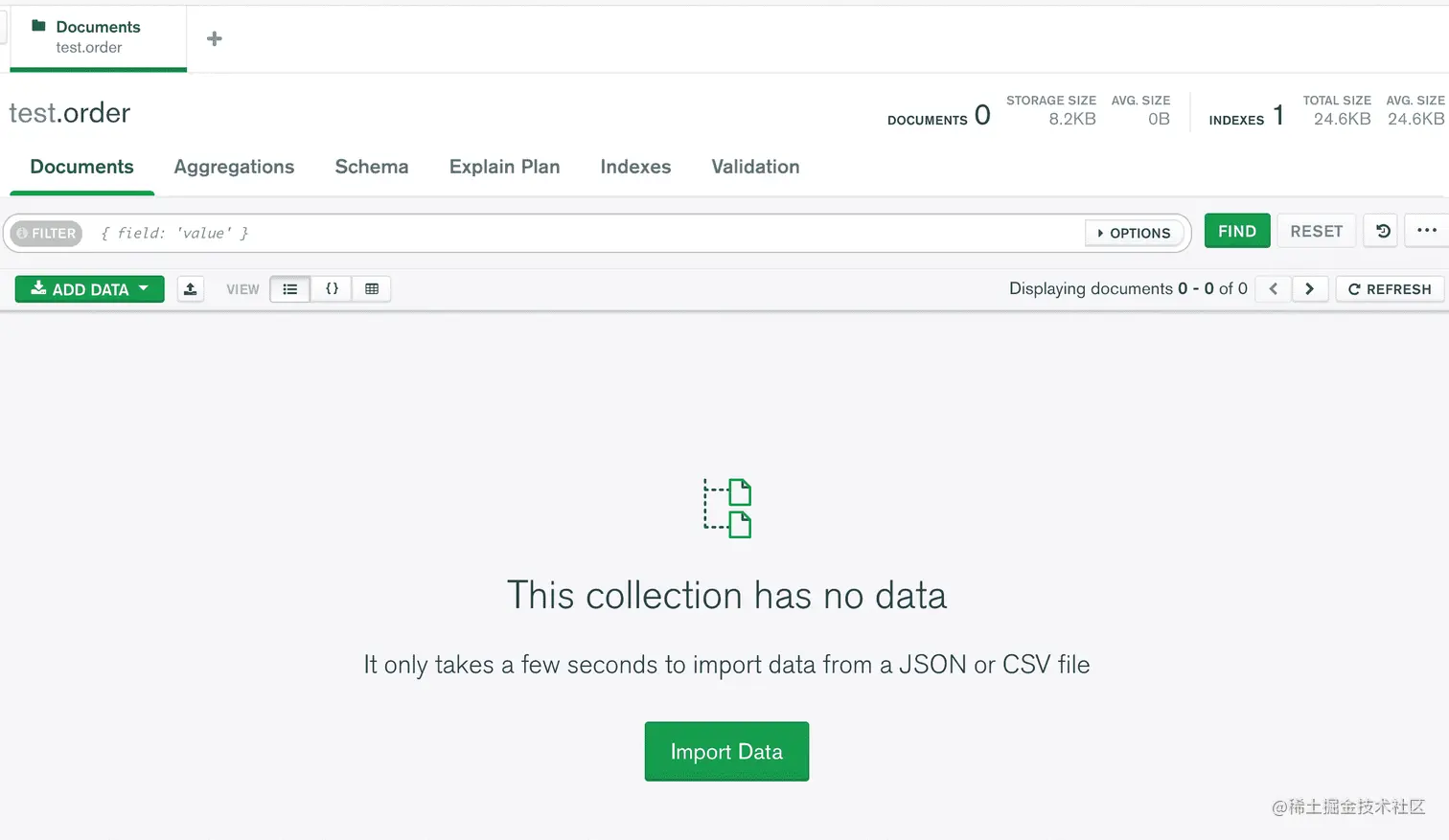The image size is (1449, 840).
Task: Reset the current filter query
Action: click(x=1316, y=231)
